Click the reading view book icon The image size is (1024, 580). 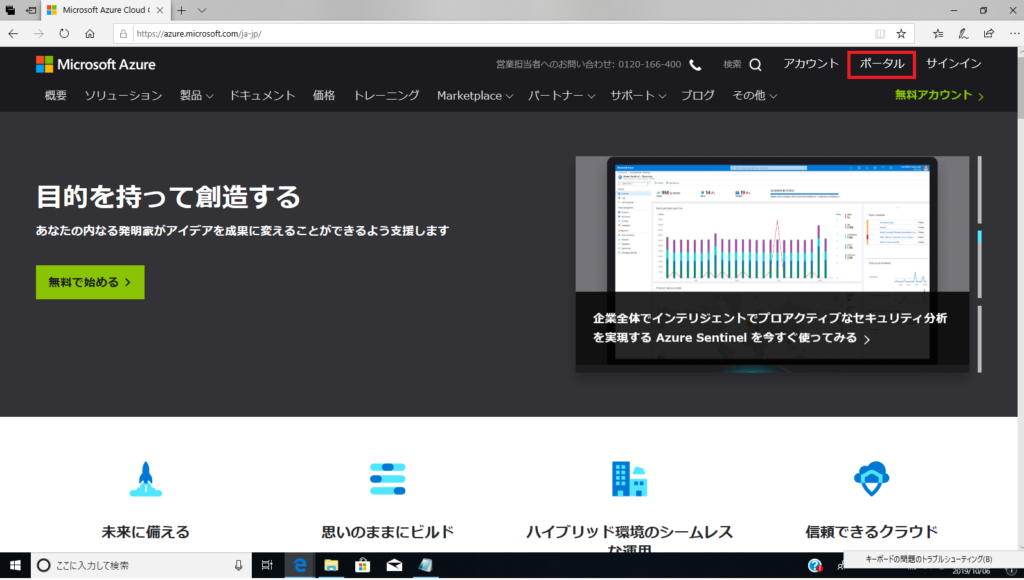point(880,33)
